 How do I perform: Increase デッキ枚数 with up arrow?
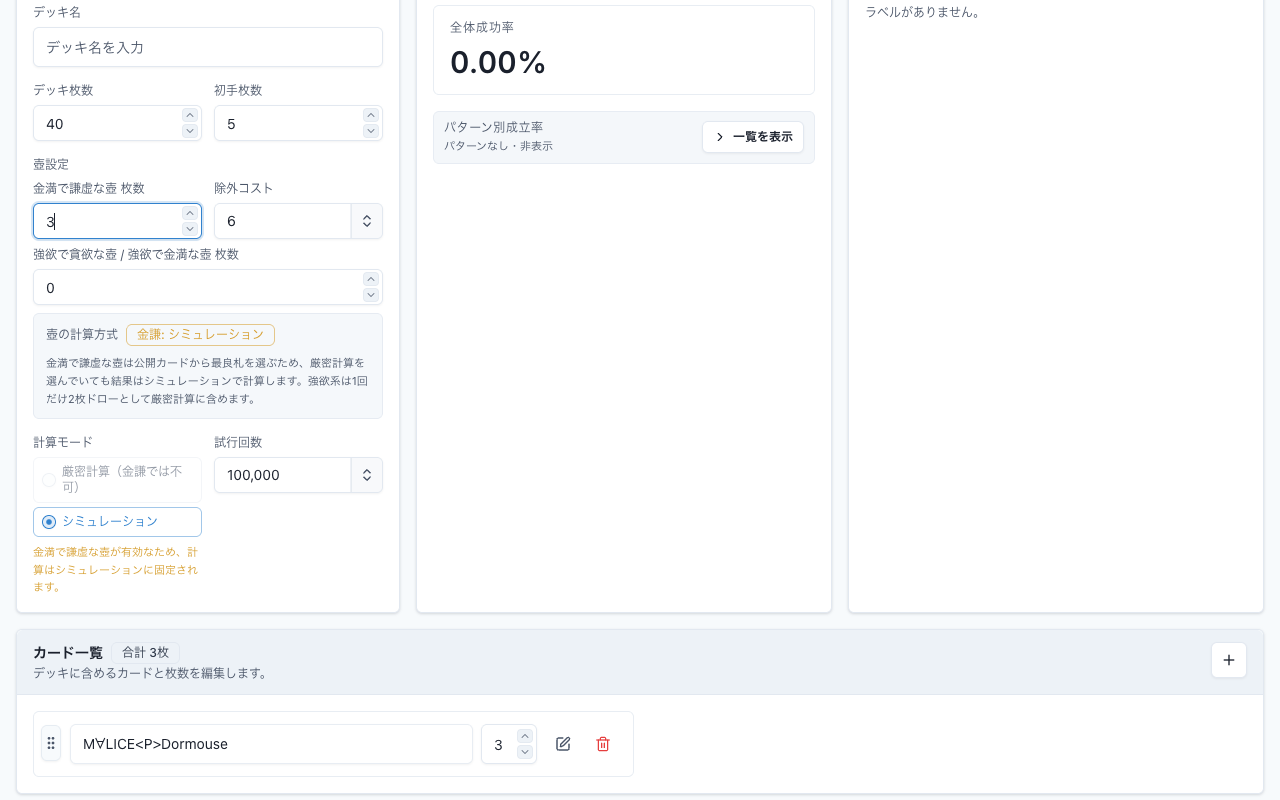click(190, 115)
